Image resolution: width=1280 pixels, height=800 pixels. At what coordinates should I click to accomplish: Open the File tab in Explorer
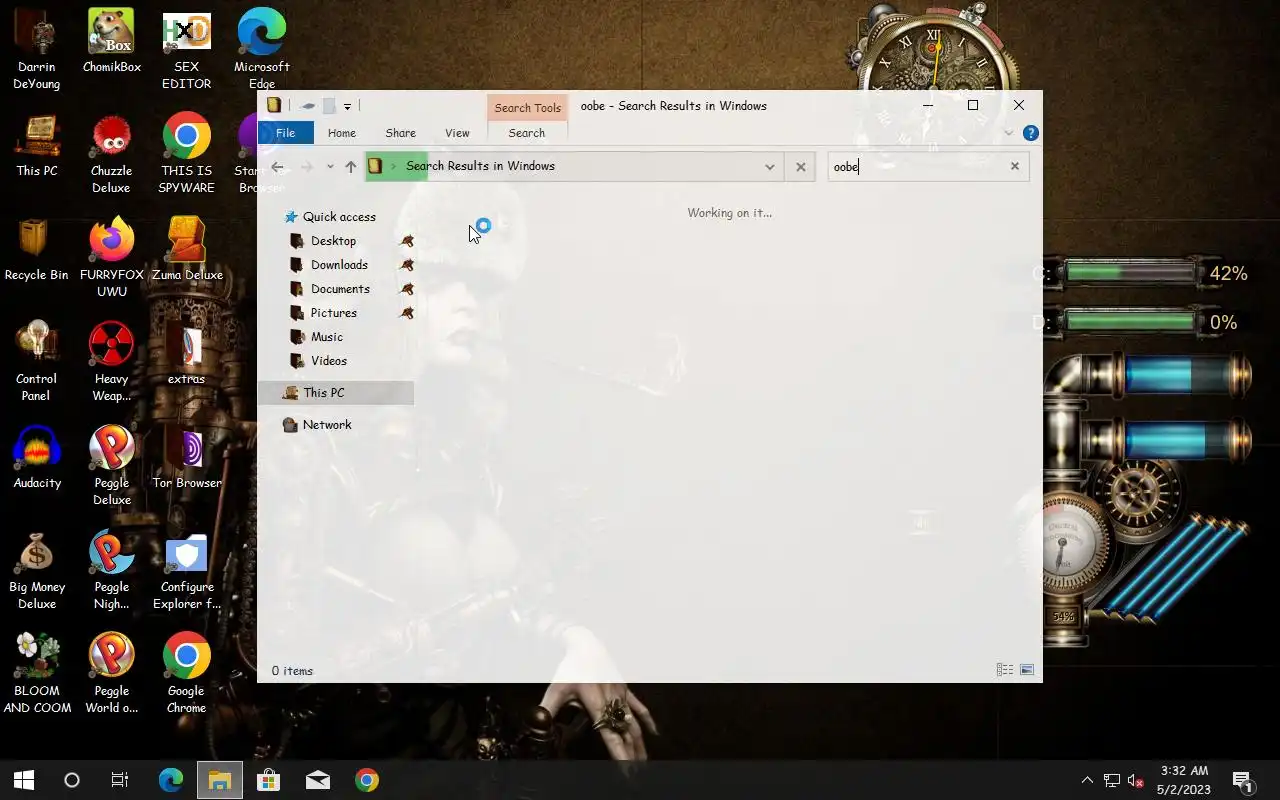click(x=285, y=133)
